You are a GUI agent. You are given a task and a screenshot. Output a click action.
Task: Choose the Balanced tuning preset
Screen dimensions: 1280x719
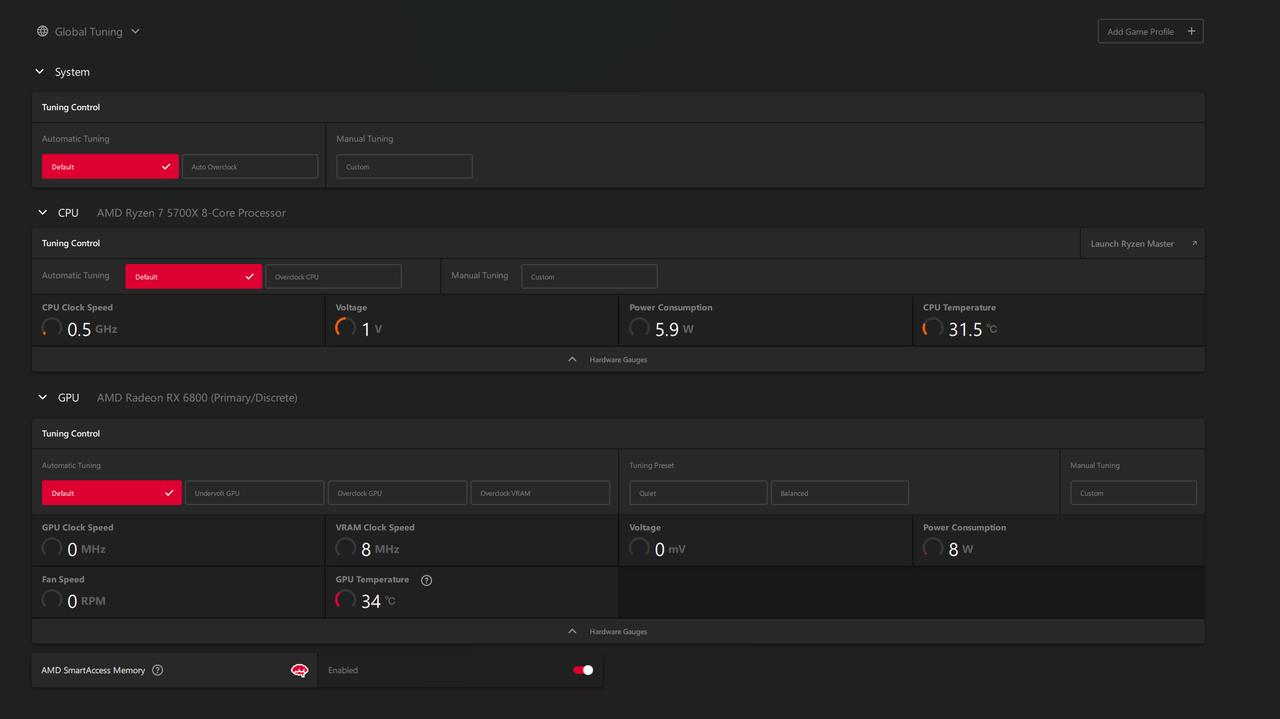840,493
